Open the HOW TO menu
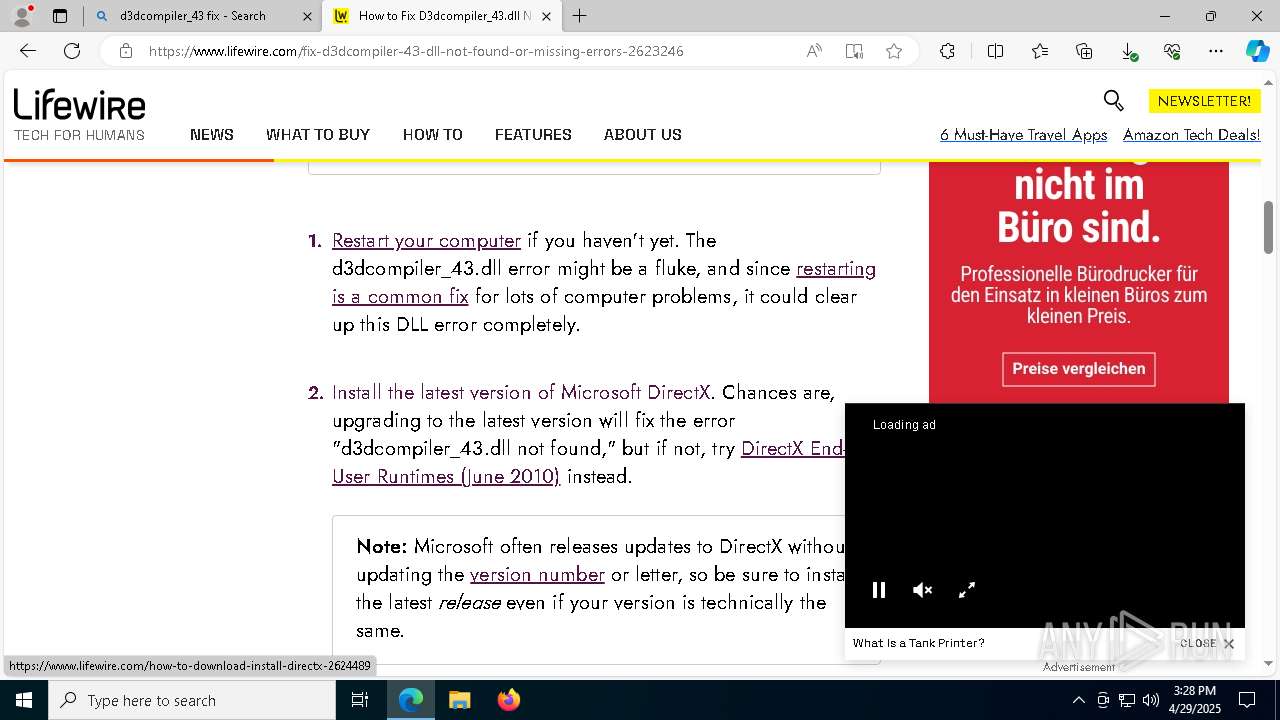 click(x=433, y=134)
